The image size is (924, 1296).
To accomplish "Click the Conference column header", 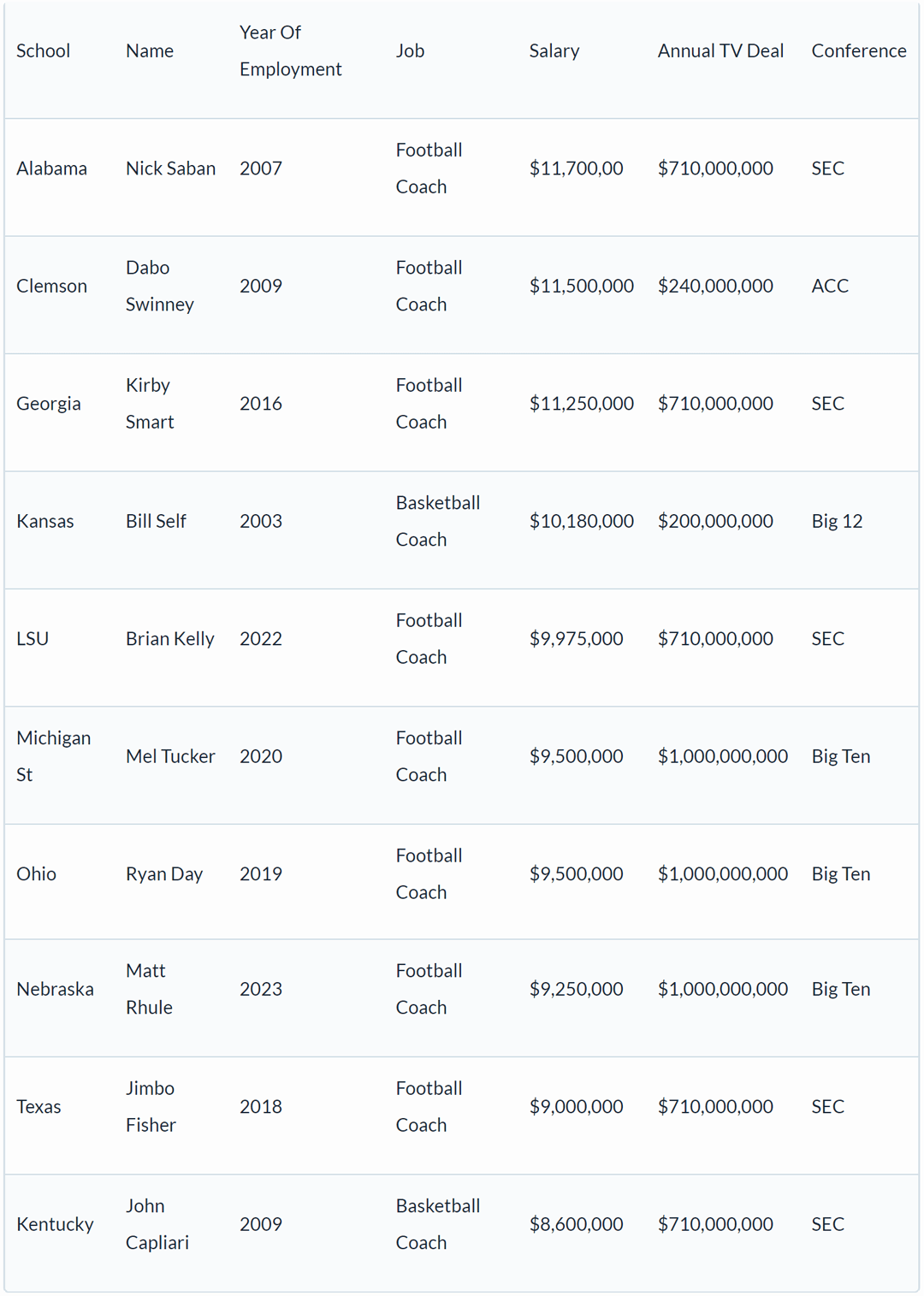I will coord(858,51).
